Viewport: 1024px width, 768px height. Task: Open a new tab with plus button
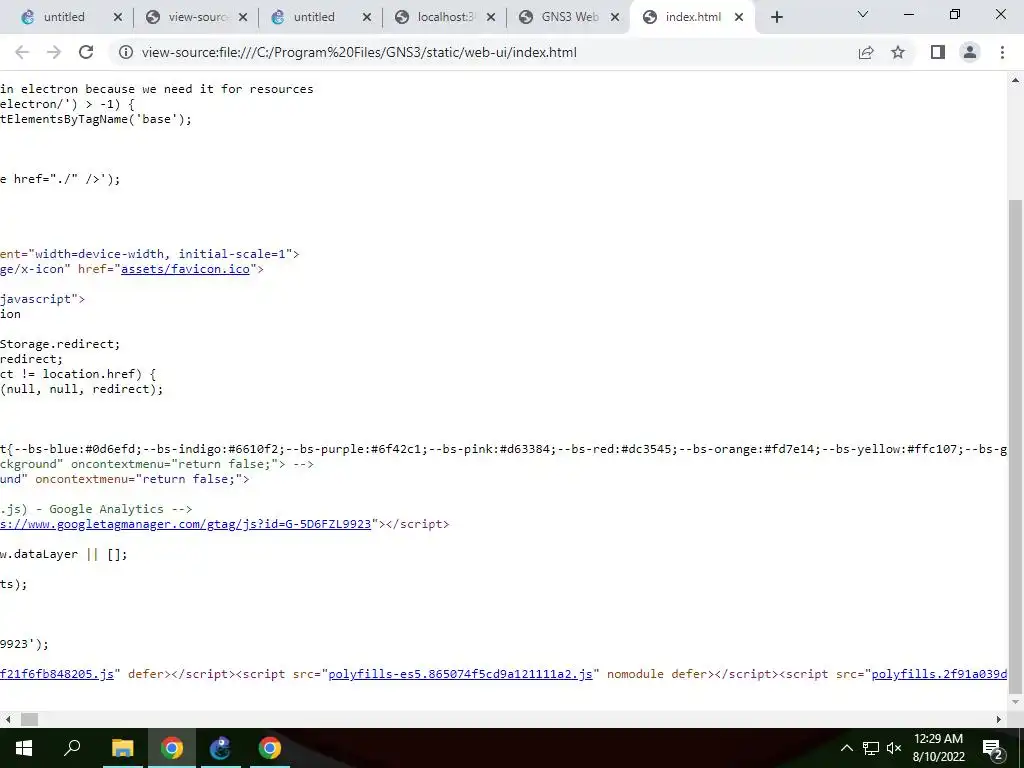point(776,17)
